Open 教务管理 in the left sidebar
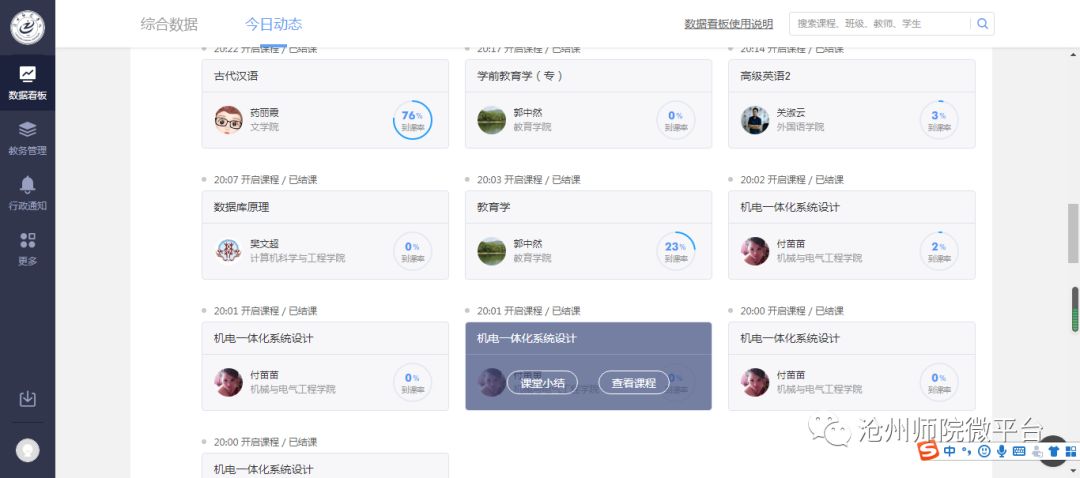Screen dimensions: 1080x478 click(x=28, y=138)
